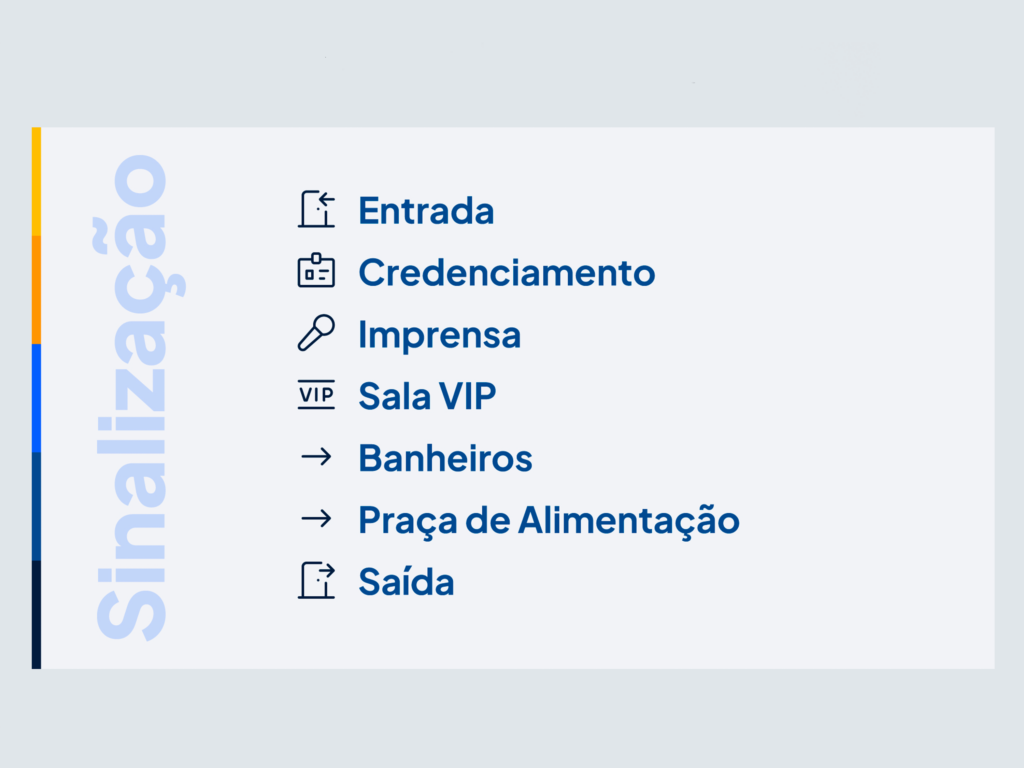Pick the yellow color stripe segment
Image resolution: width=1024 pixels, height=768 pixels.
[x=37, y=182]
